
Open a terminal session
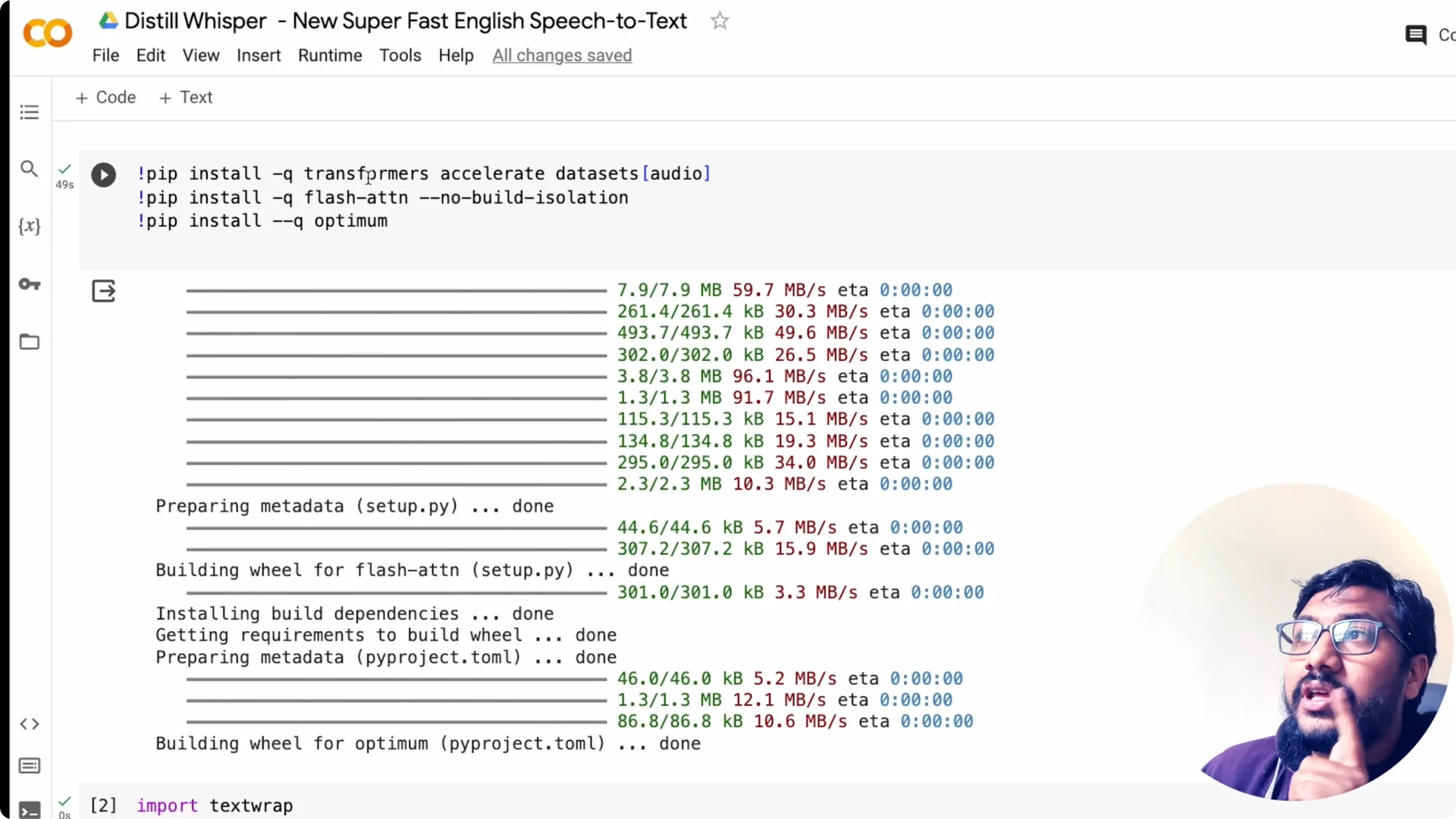pos(29,810)
